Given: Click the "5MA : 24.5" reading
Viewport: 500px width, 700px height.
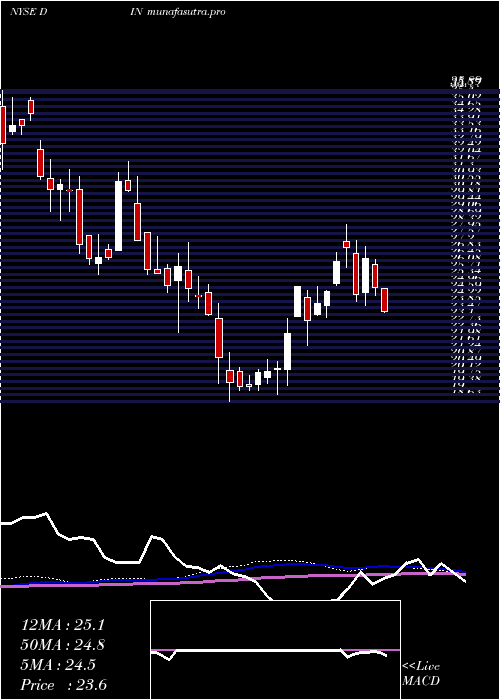Looking at the screenshot, I should [x=58, y=665].
